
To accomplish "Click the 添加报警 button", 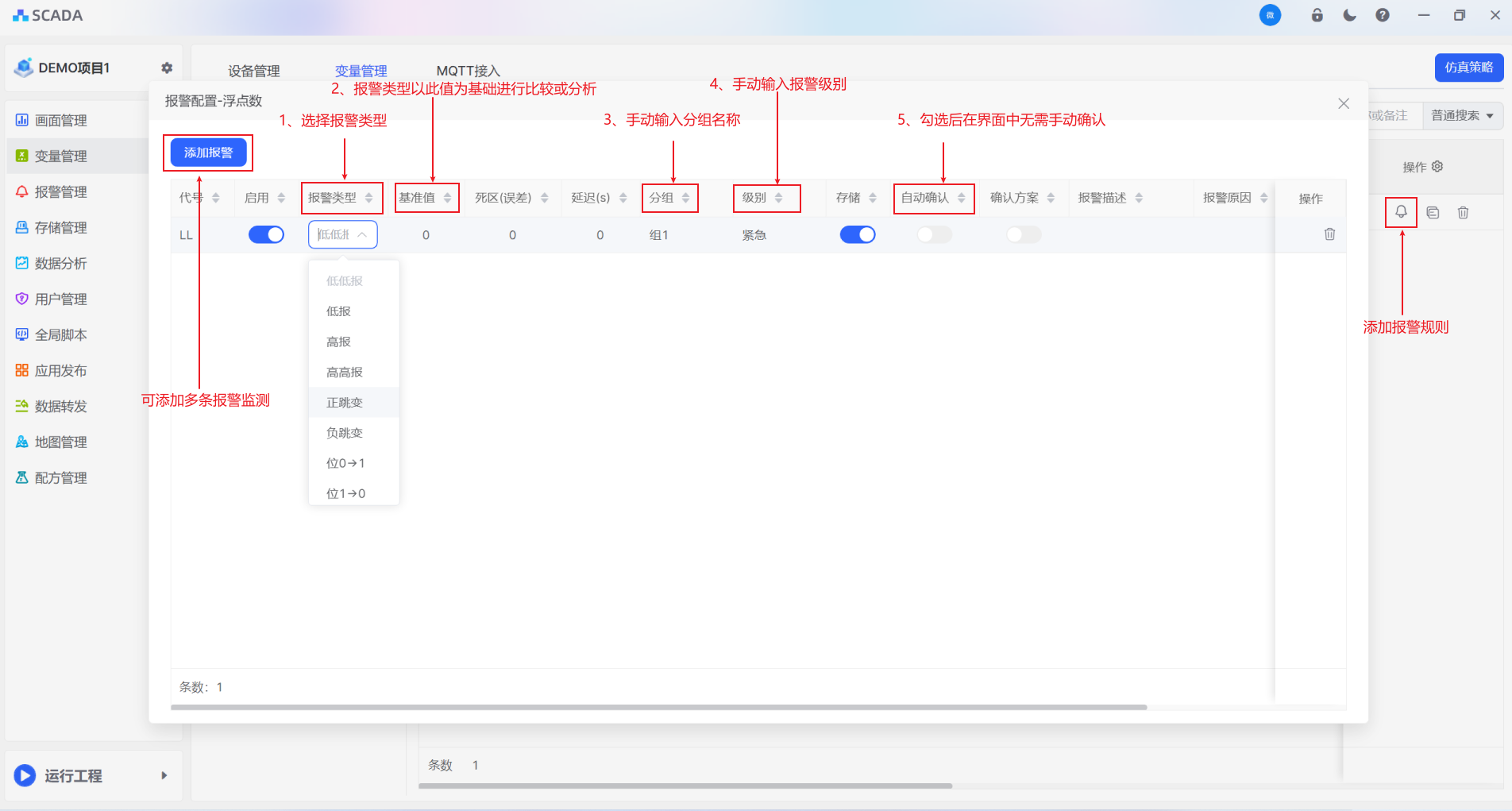I will point(208,153).
